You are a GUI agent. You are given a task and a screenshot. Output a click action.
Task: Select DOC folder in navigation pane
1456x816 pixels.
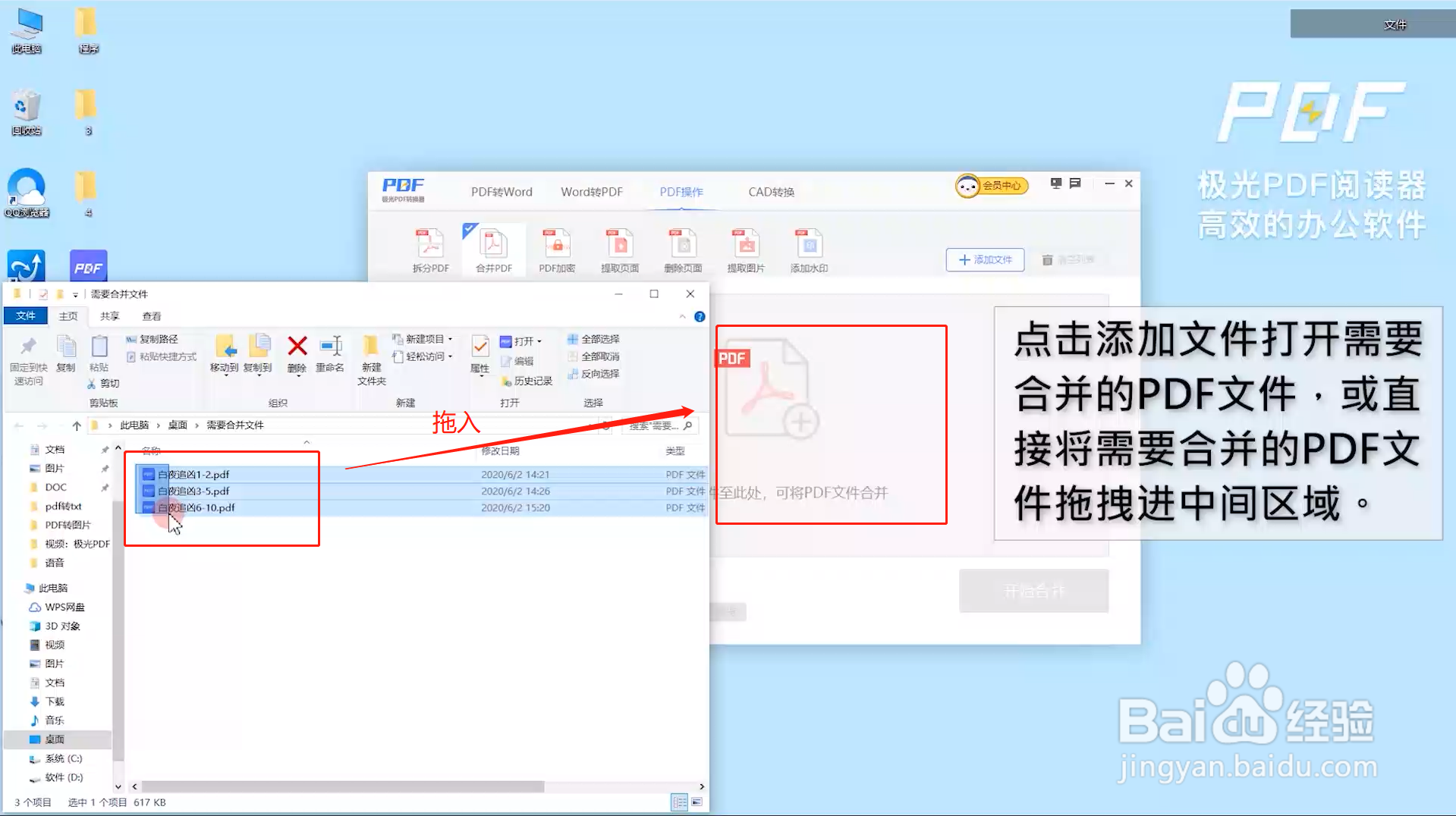click(x=55, y=487)
